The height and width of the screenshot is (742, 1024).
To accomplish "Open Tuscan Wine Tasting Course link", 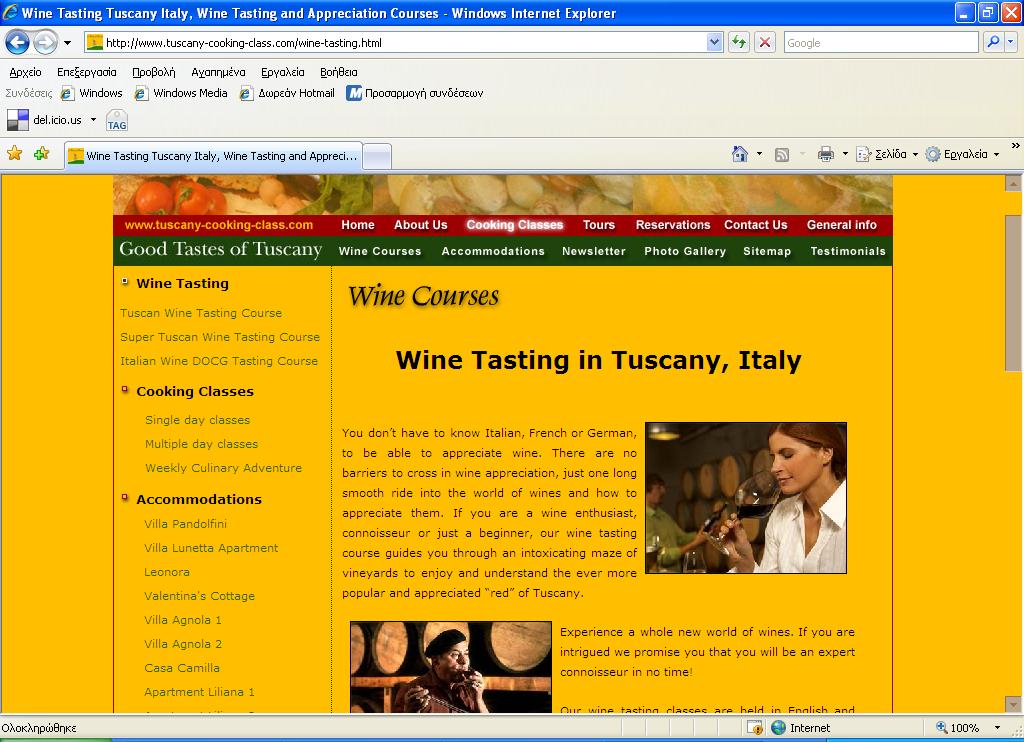I will [201, 313].
